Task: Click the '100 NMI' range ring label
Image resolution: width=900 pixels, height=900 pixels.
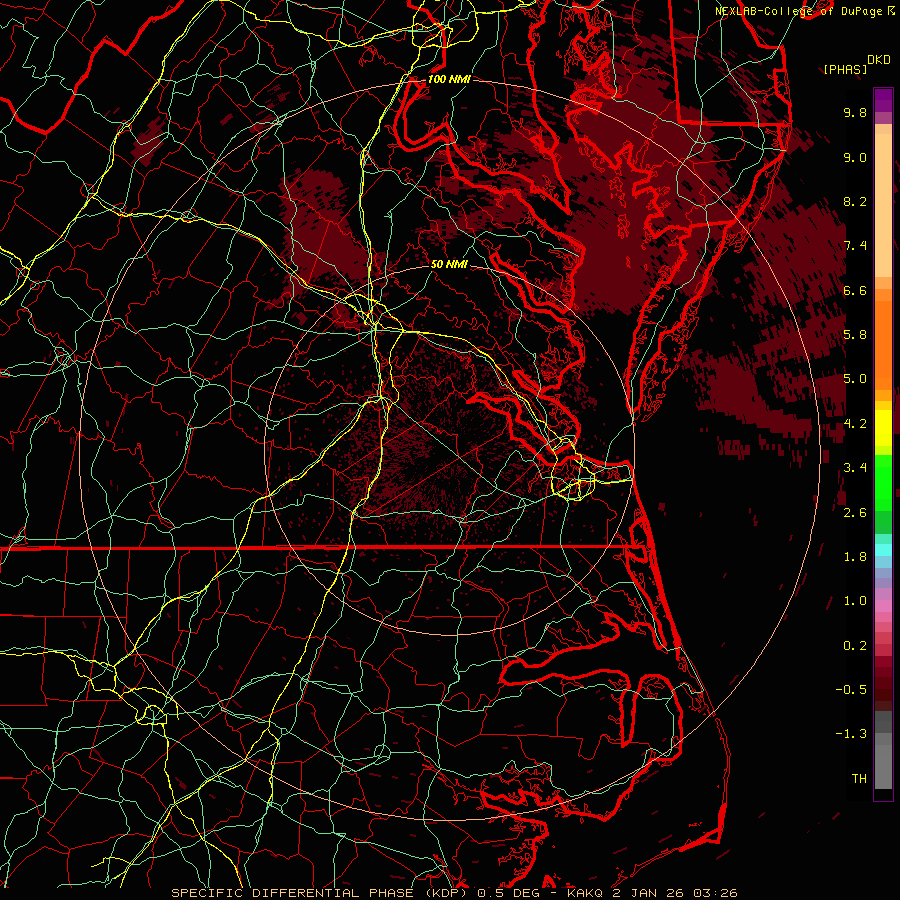Action: [x=449, y=79]
